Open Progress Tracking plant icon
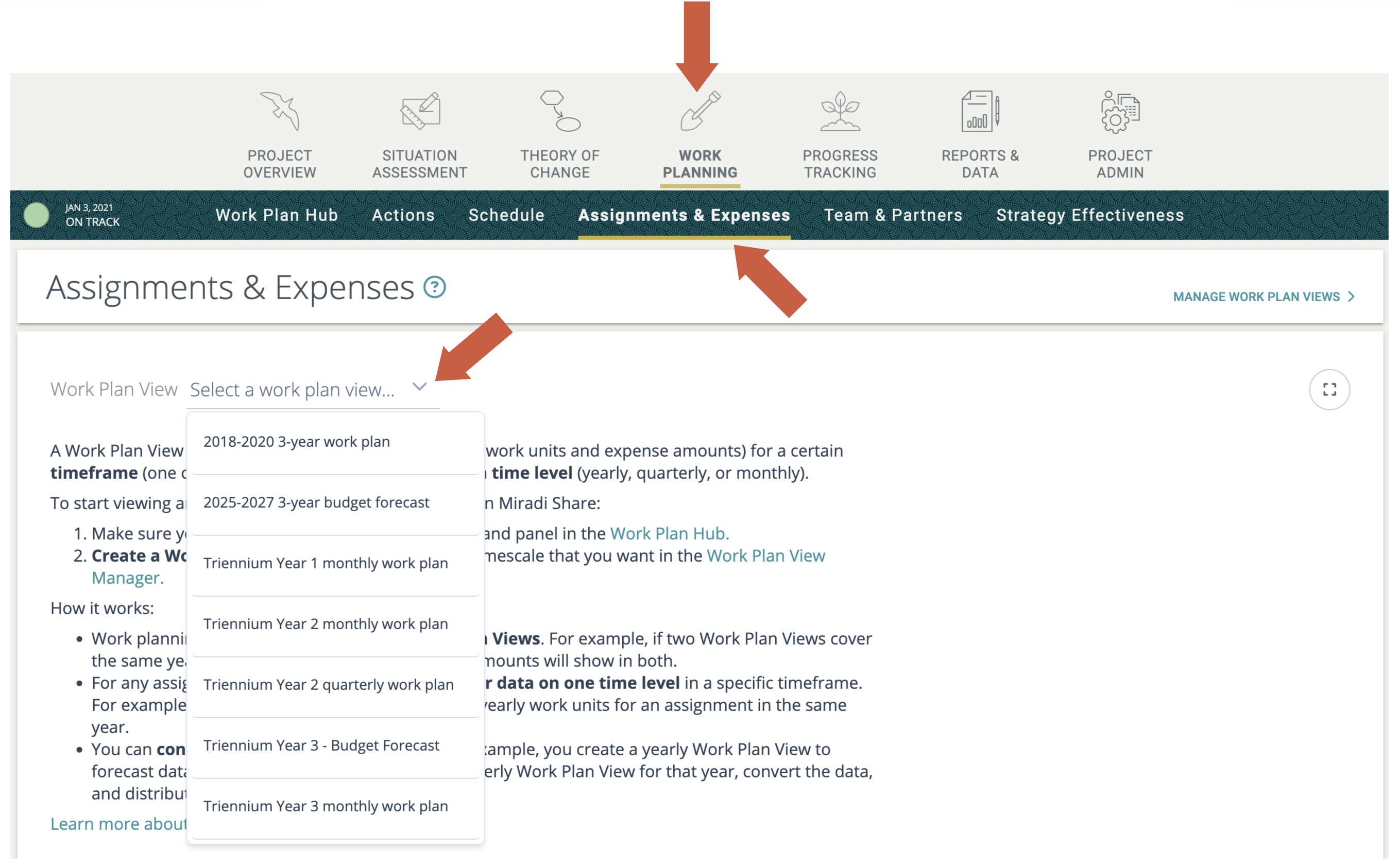This screenshot has width=1399, height=868. pyautogui.click(x=840, y=111)
